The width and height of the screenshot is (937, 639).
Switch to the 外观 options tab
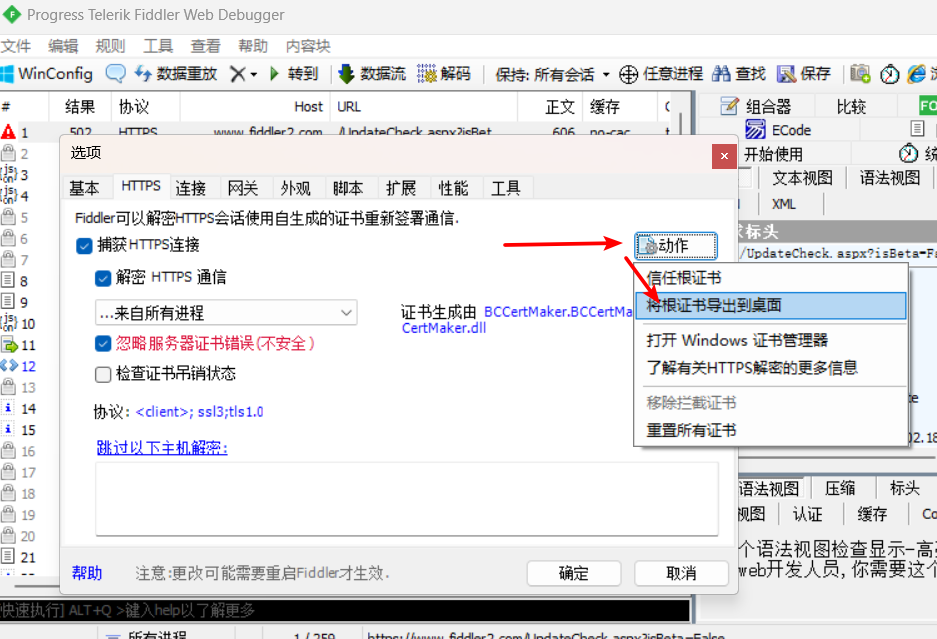[295, 188]
